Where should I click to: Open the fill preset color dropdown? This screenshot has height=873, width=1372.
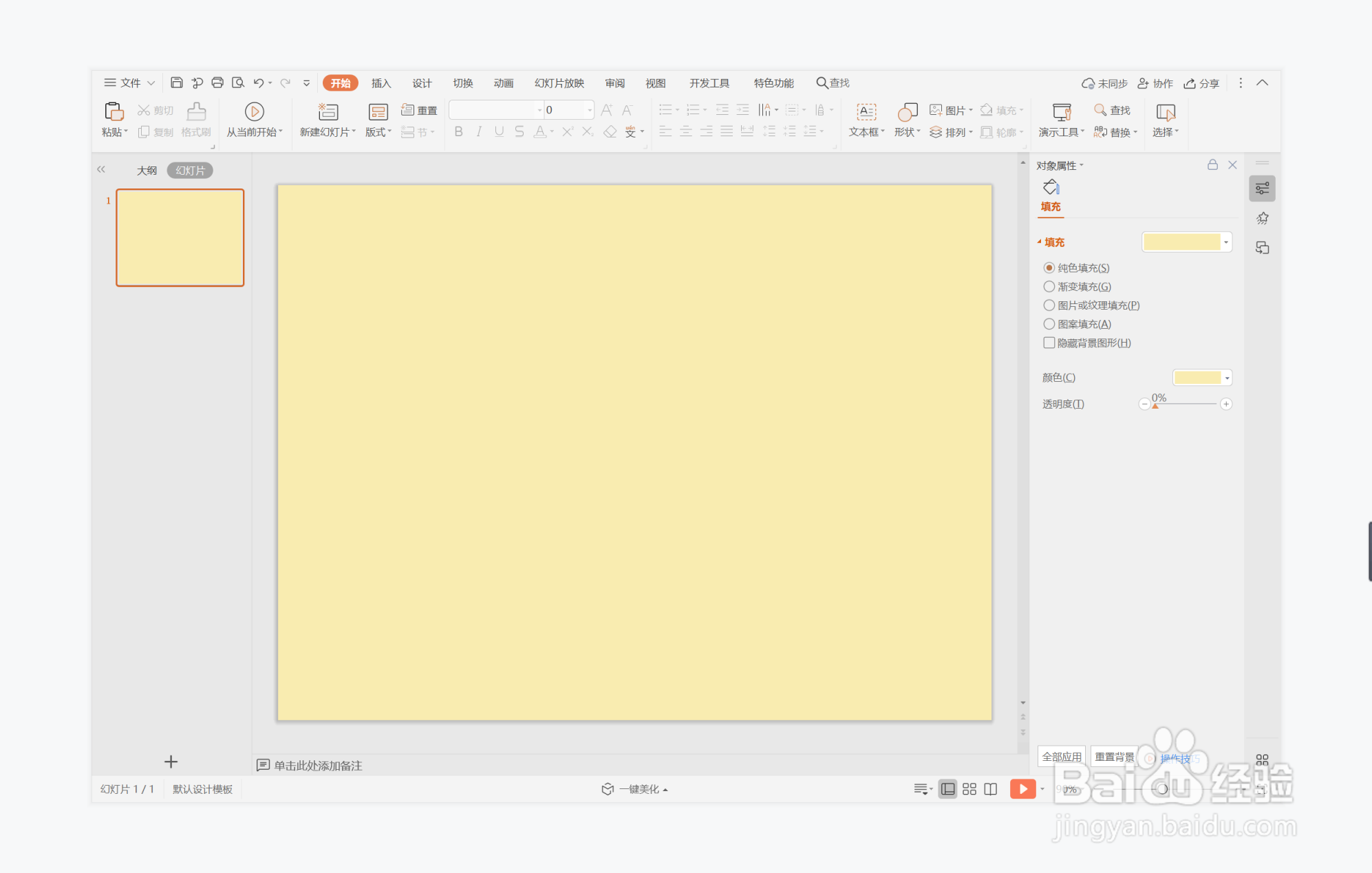point(1226,242)
